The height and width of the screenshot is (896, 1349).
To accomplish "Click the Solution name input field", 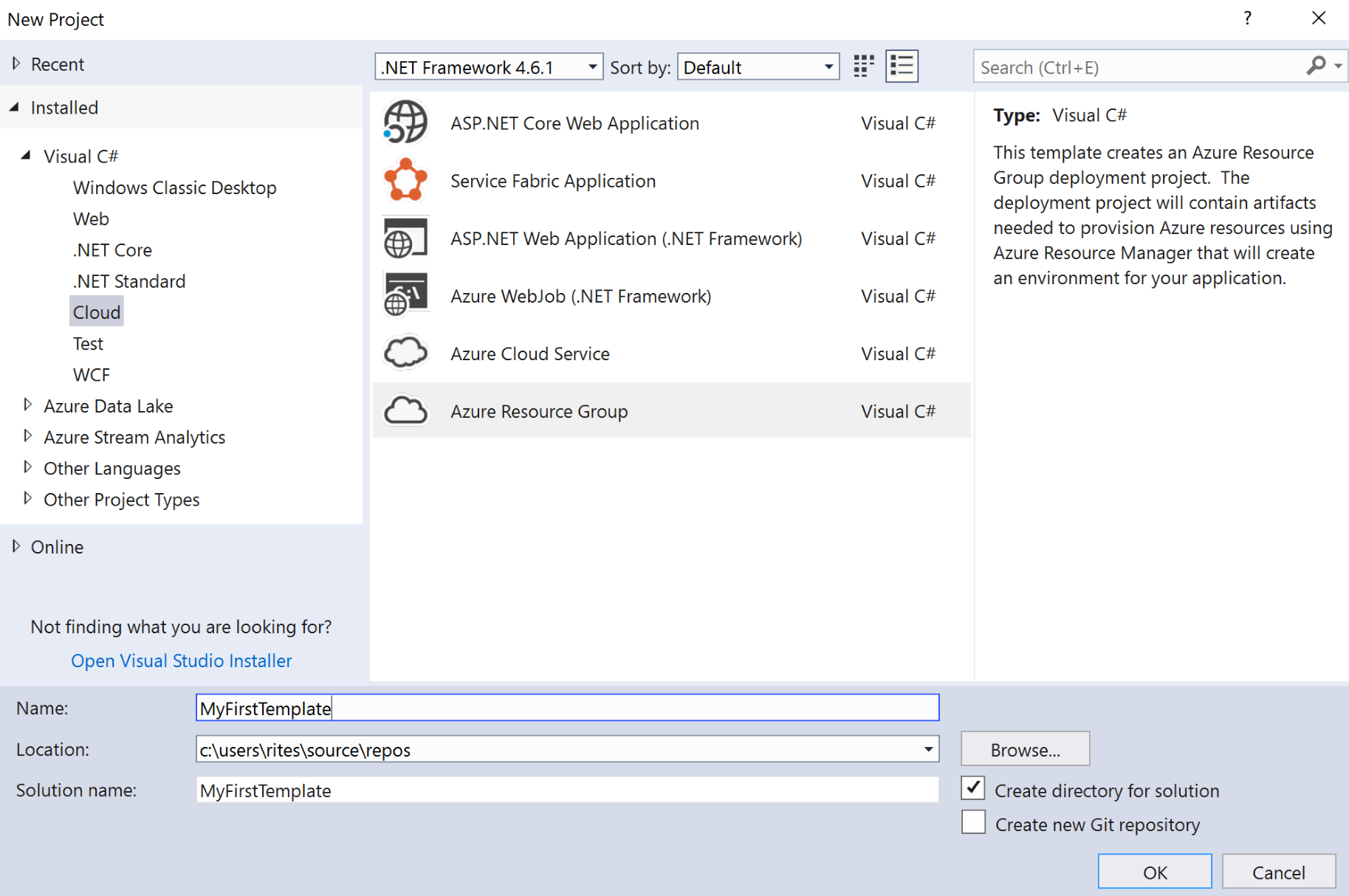I will (567, 790).
